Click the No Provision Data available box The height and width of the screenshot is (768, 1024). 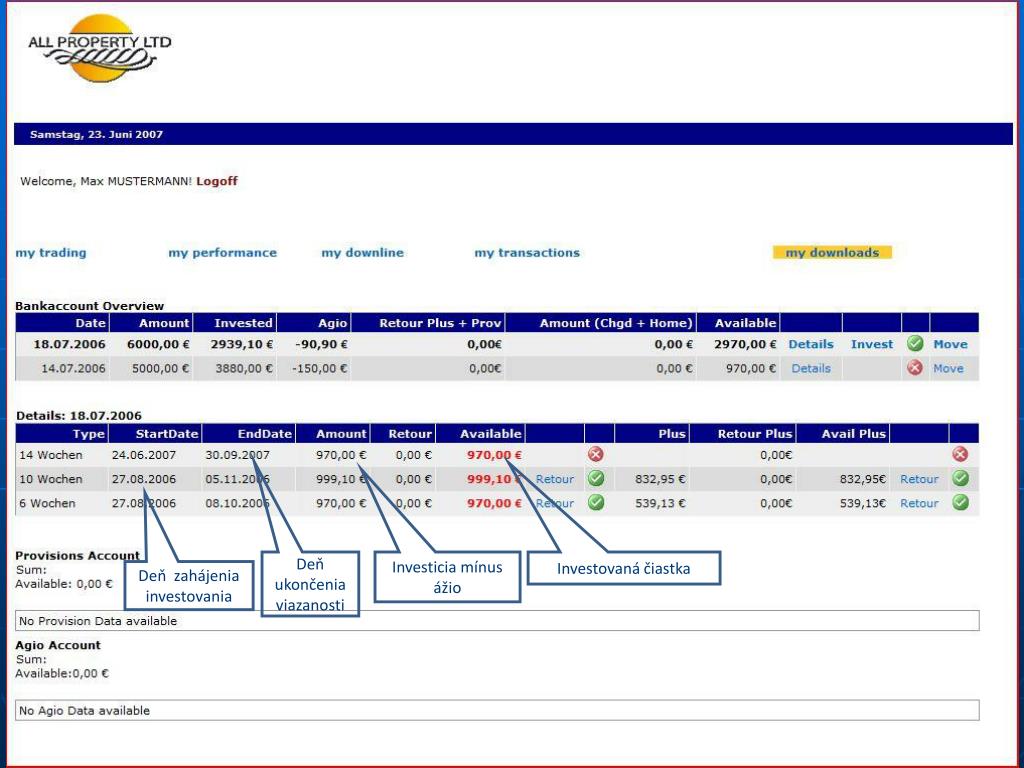[x=497, y=620]
